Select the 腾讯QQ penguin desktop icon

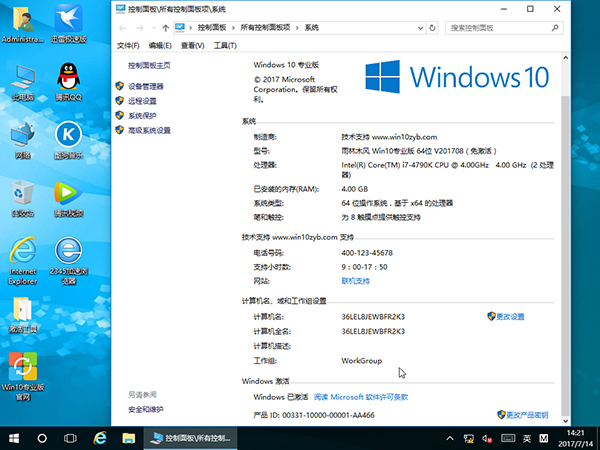click(x=67, y=78)
